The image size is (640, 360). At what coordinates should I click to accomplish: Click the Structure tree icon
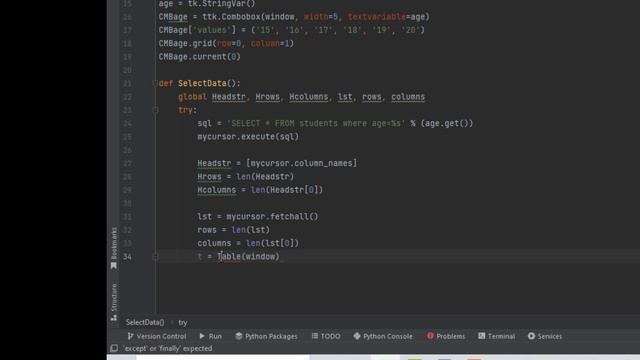(x=114, y=318)
